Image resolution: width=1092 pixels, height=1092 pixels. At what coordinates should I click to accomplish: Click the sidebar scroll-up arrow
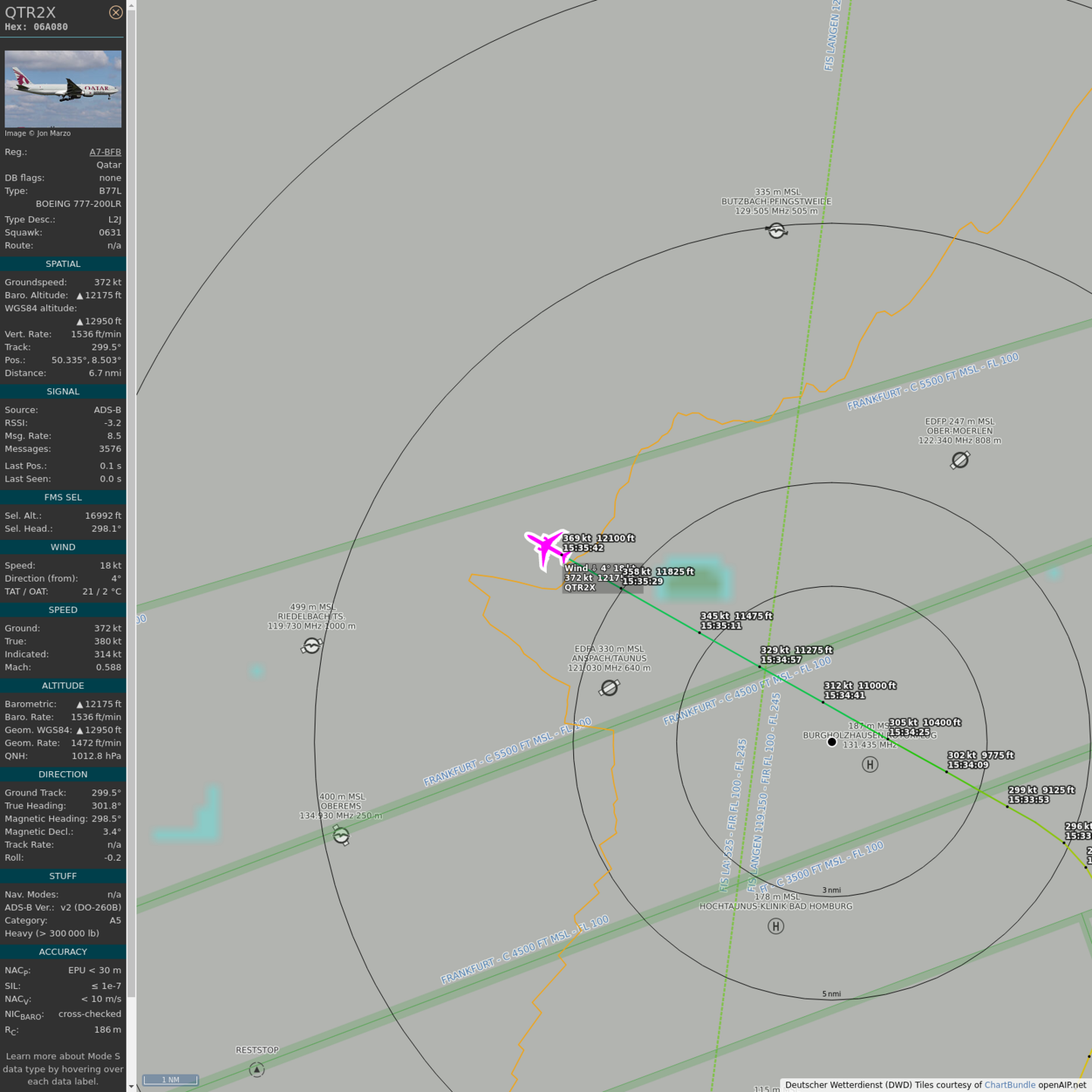(x=131, y=5)
